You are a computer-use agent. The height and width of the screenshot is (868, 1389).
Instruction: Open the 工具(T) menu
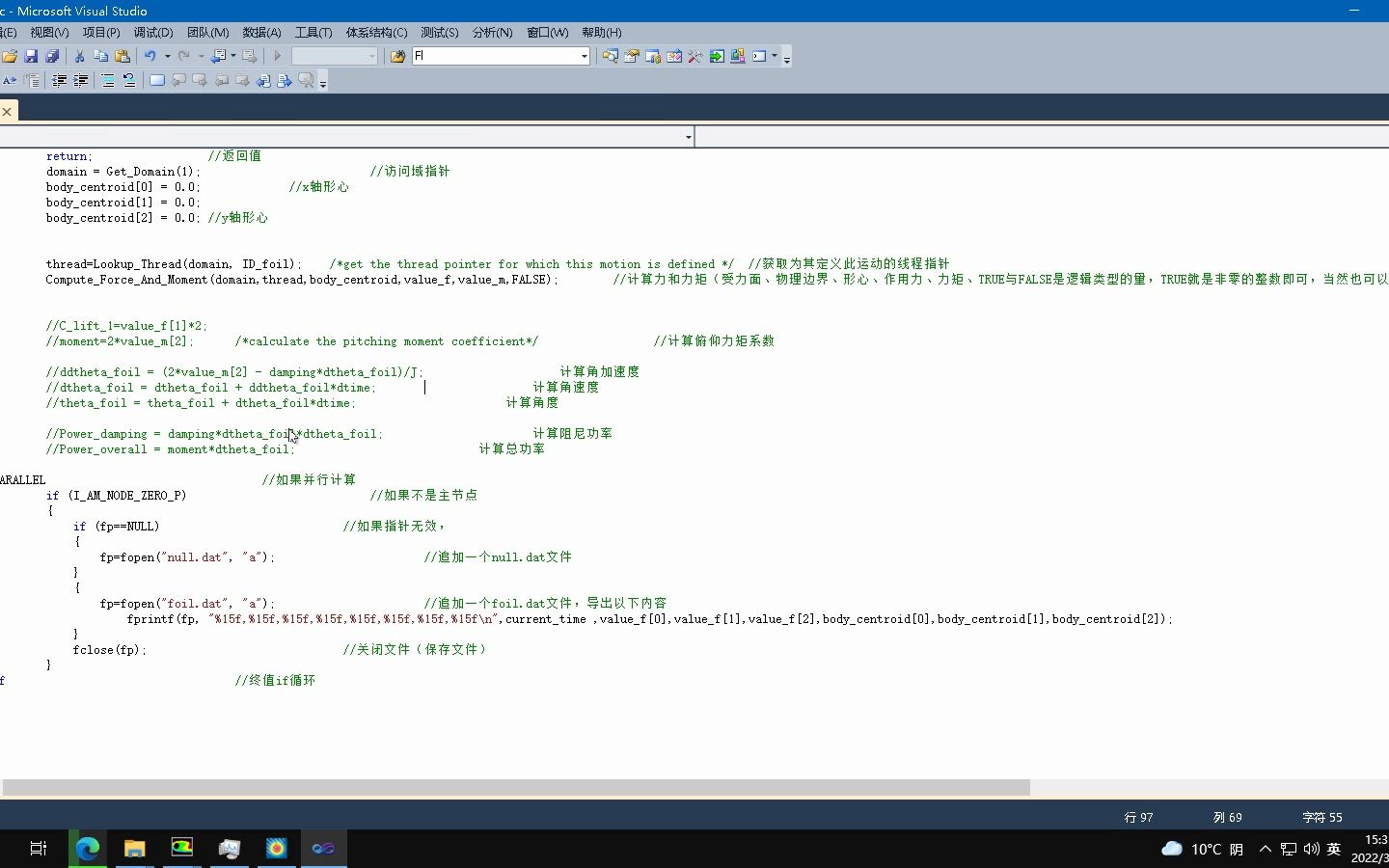(x=313, y=33)
